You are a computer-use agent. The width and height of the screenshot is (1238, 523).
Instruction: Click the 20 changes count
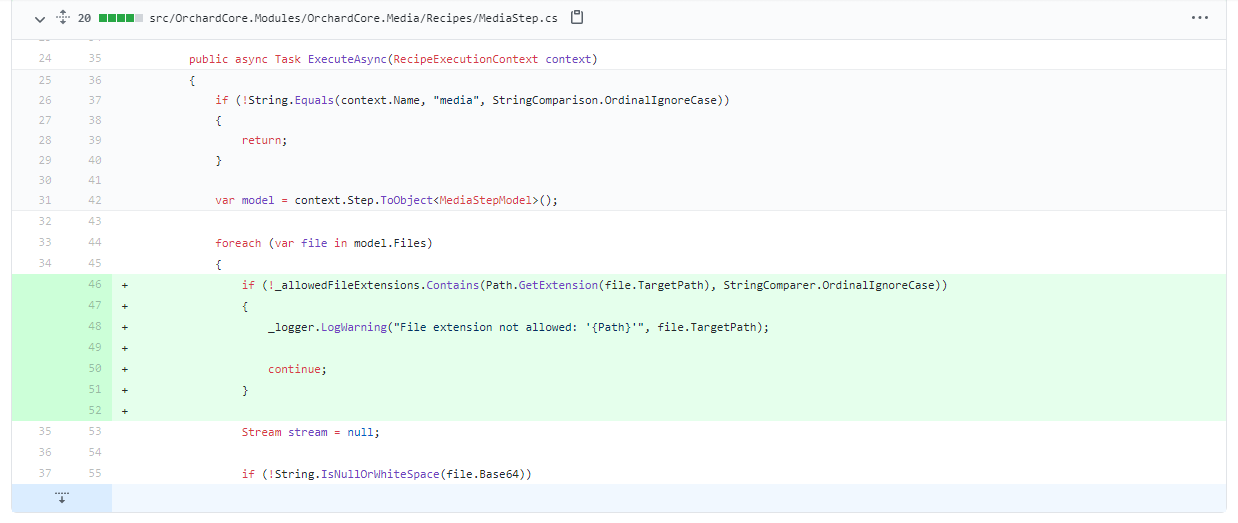coord(84,18)
